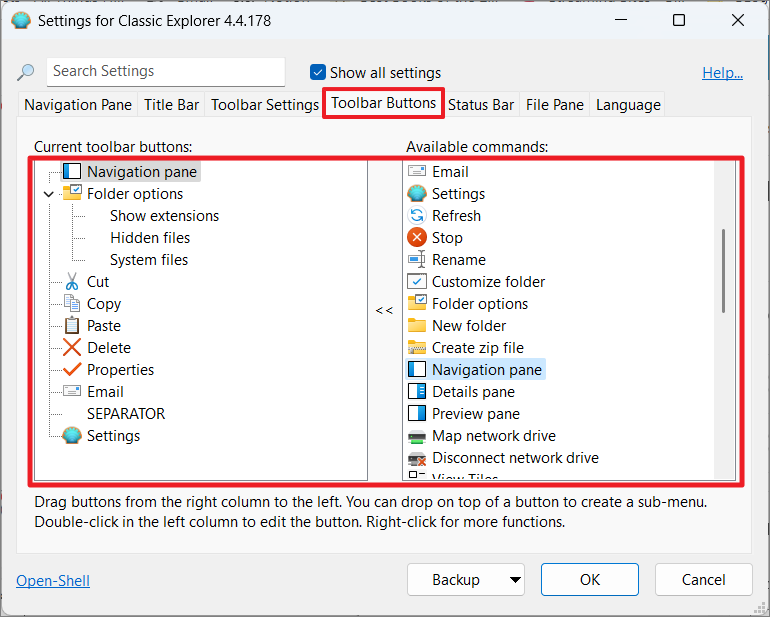770x617 pixels.
Task: Select Disconnect network drive text label
Action: 515,458
